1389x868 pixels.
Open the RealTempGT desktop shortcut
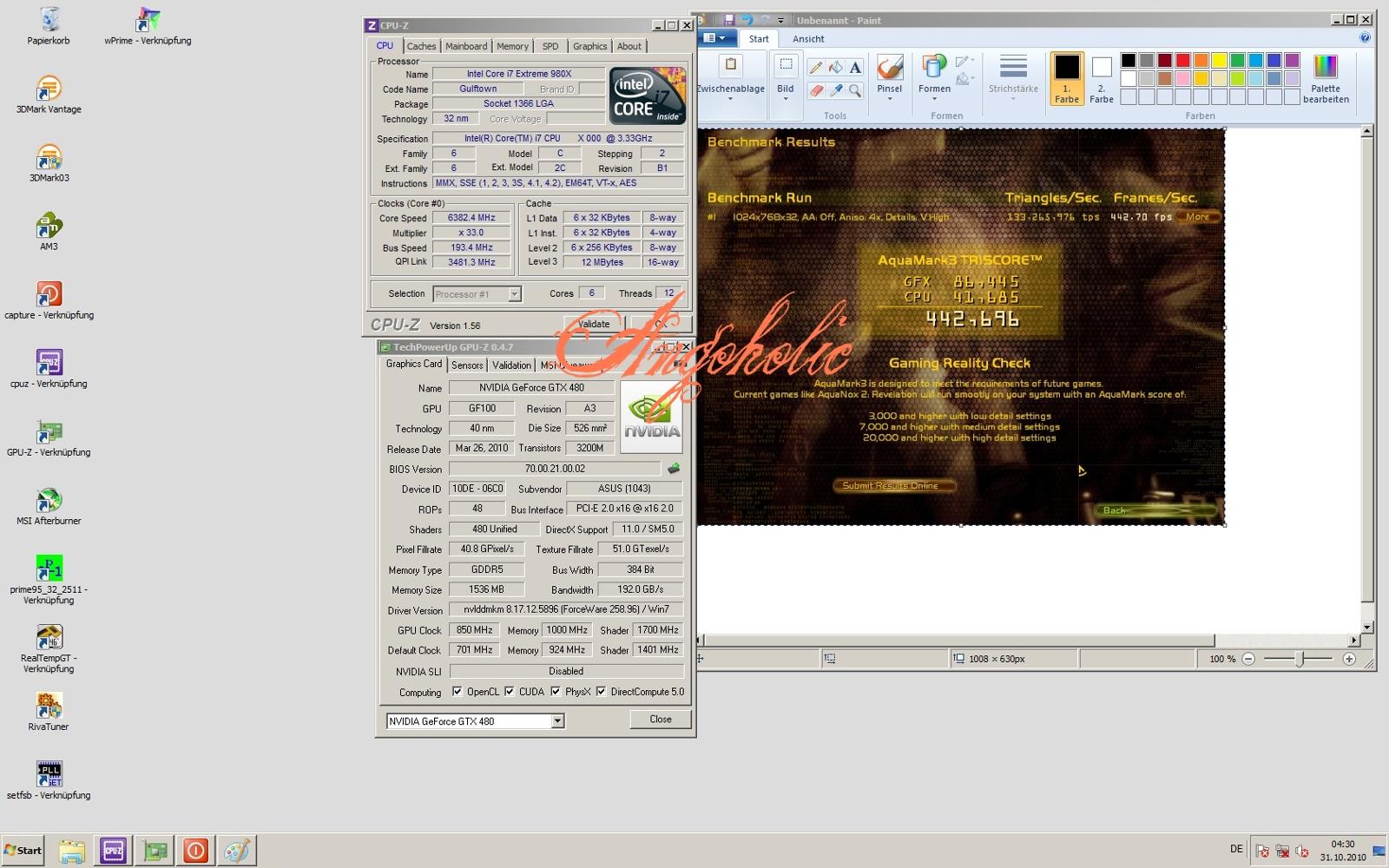pos(49,648)
